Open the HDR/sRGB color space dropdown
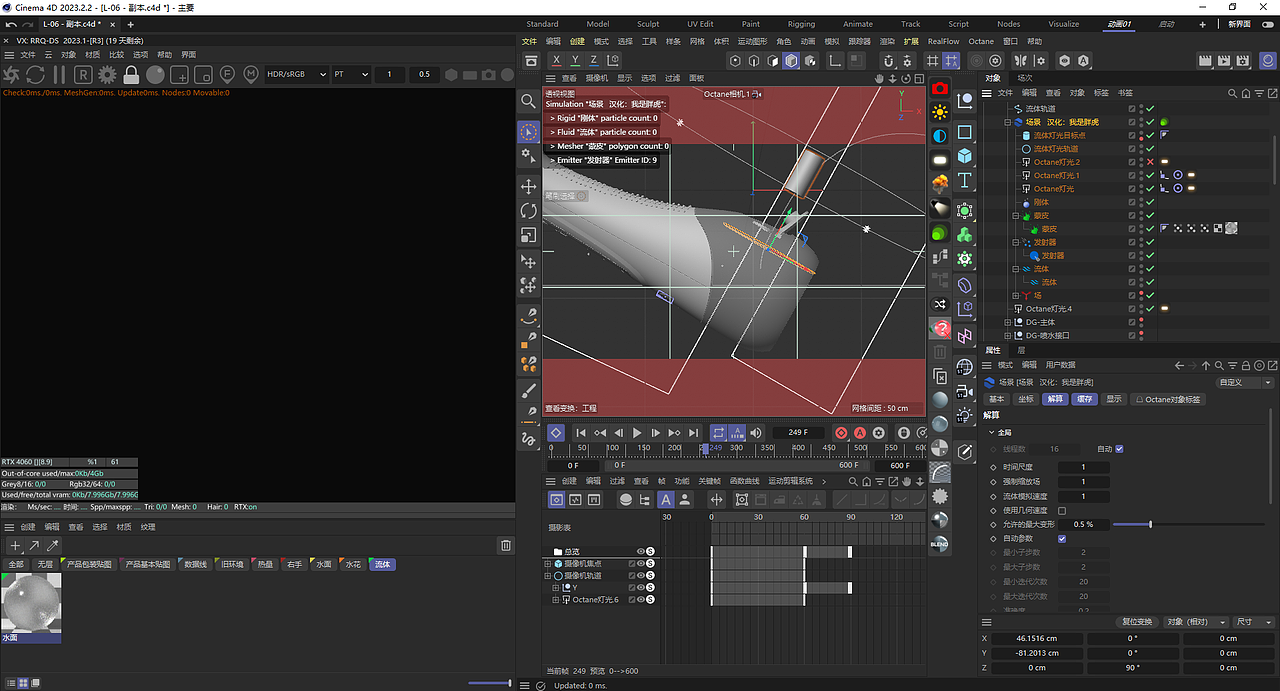The height and width of the screenshot is (691, 1280). (x=297, y=74)
